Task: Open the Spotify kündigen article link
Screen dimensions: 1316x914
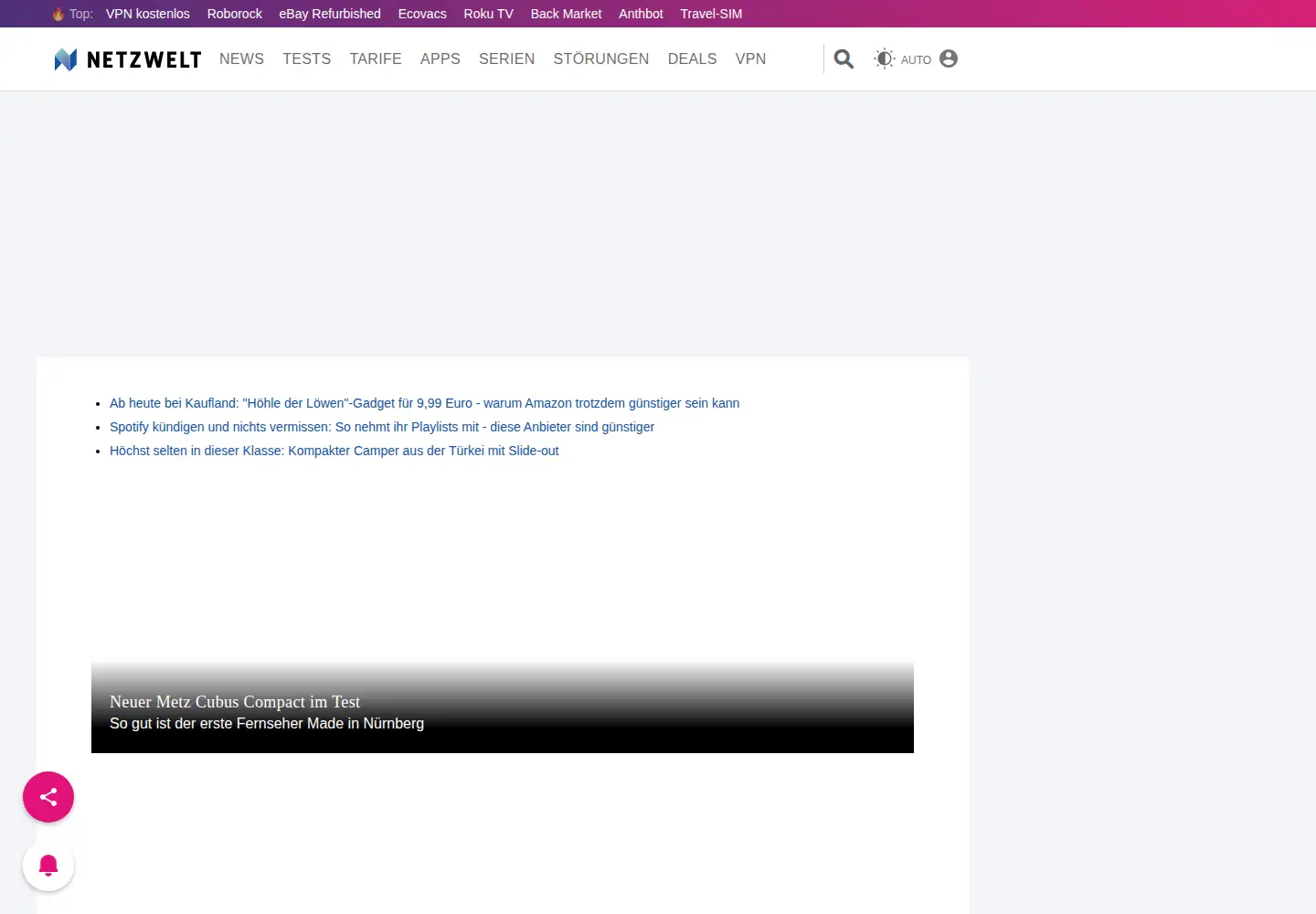Action: [x=382, y=427]
